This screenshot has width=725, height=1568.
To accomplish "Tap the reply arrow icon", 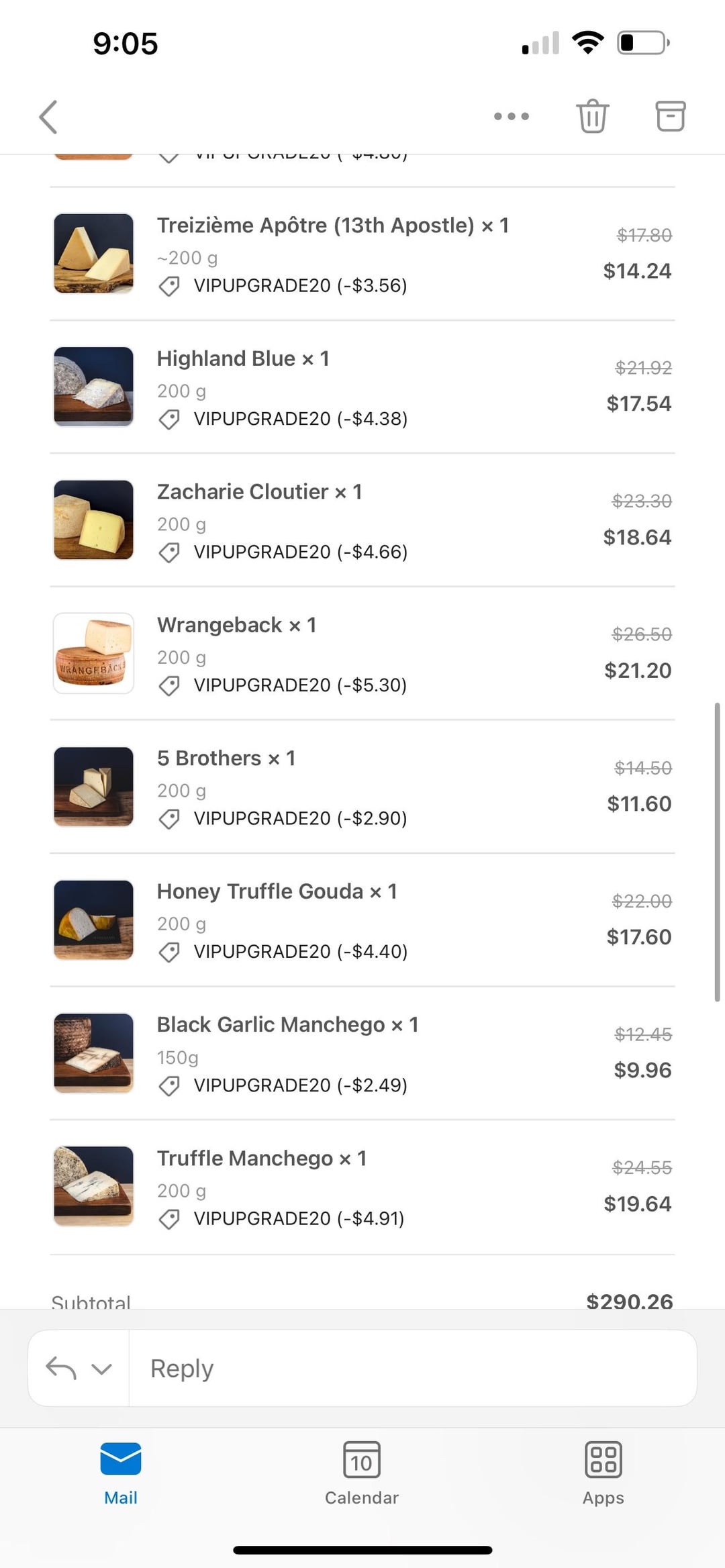I will pos(60,1367).
